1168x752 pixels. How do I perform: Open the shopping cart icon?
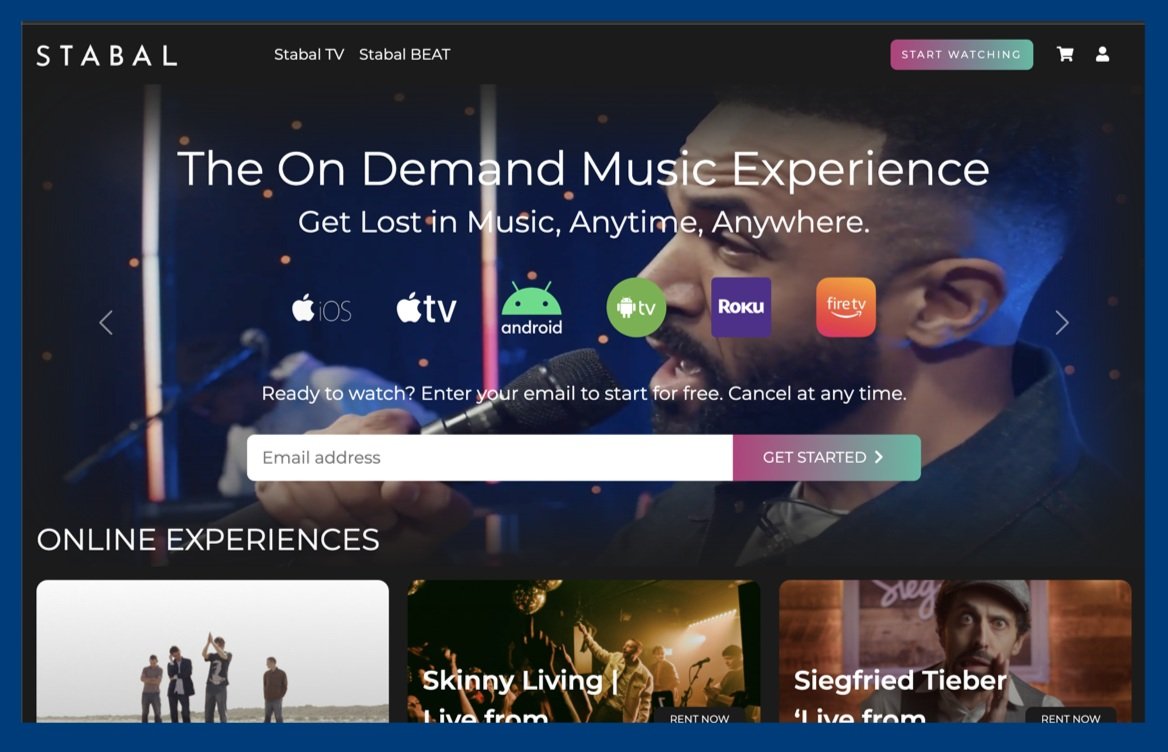[1065, 54]
